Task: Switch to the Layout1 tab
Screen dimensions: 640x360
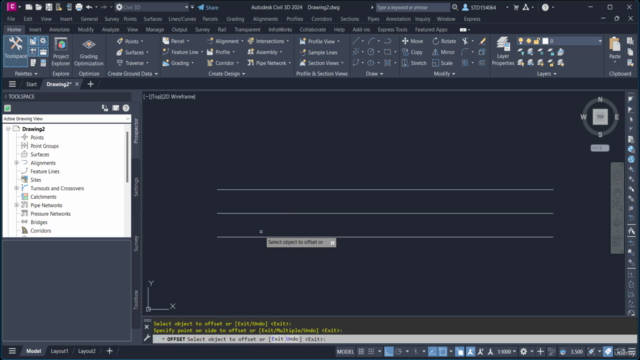Action: (59, 351)
